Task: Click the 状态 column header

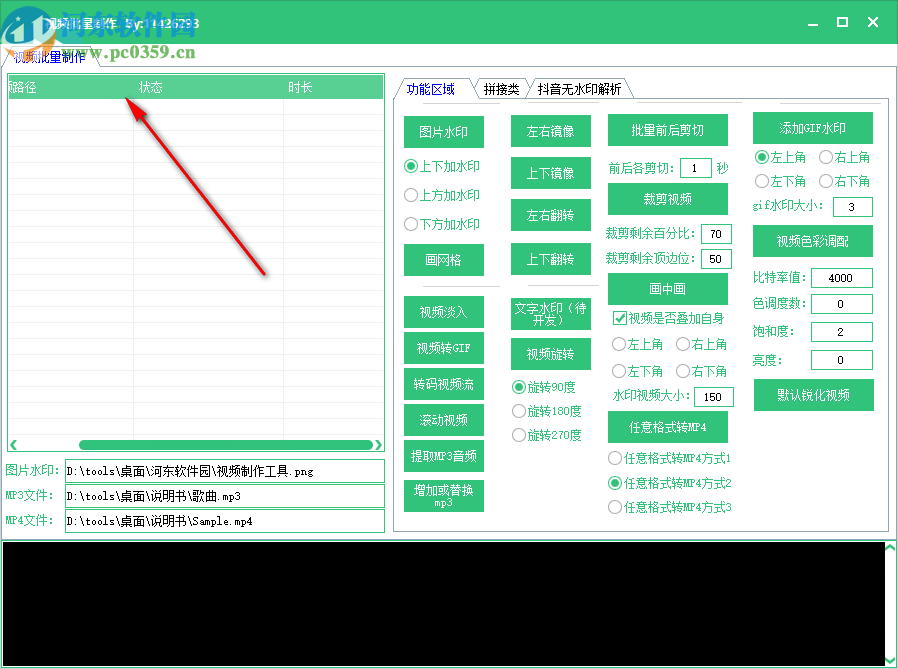Action: 208,87
